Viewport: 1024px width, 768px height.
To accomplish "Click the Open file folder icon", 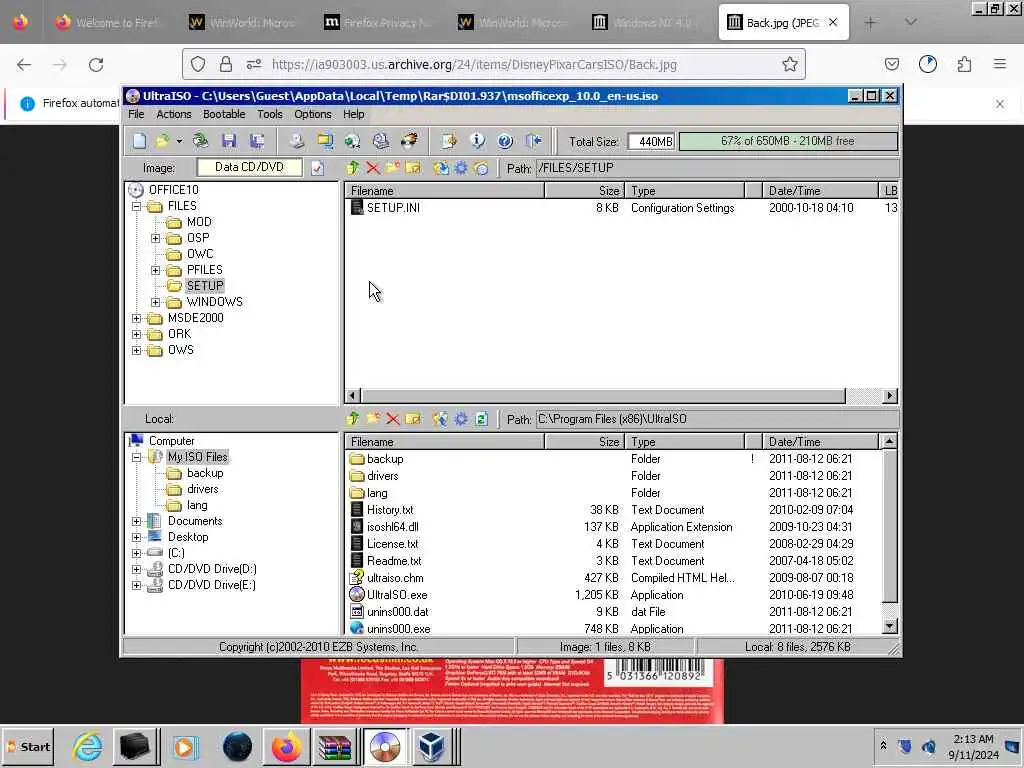I will click(x=162, y=141).
